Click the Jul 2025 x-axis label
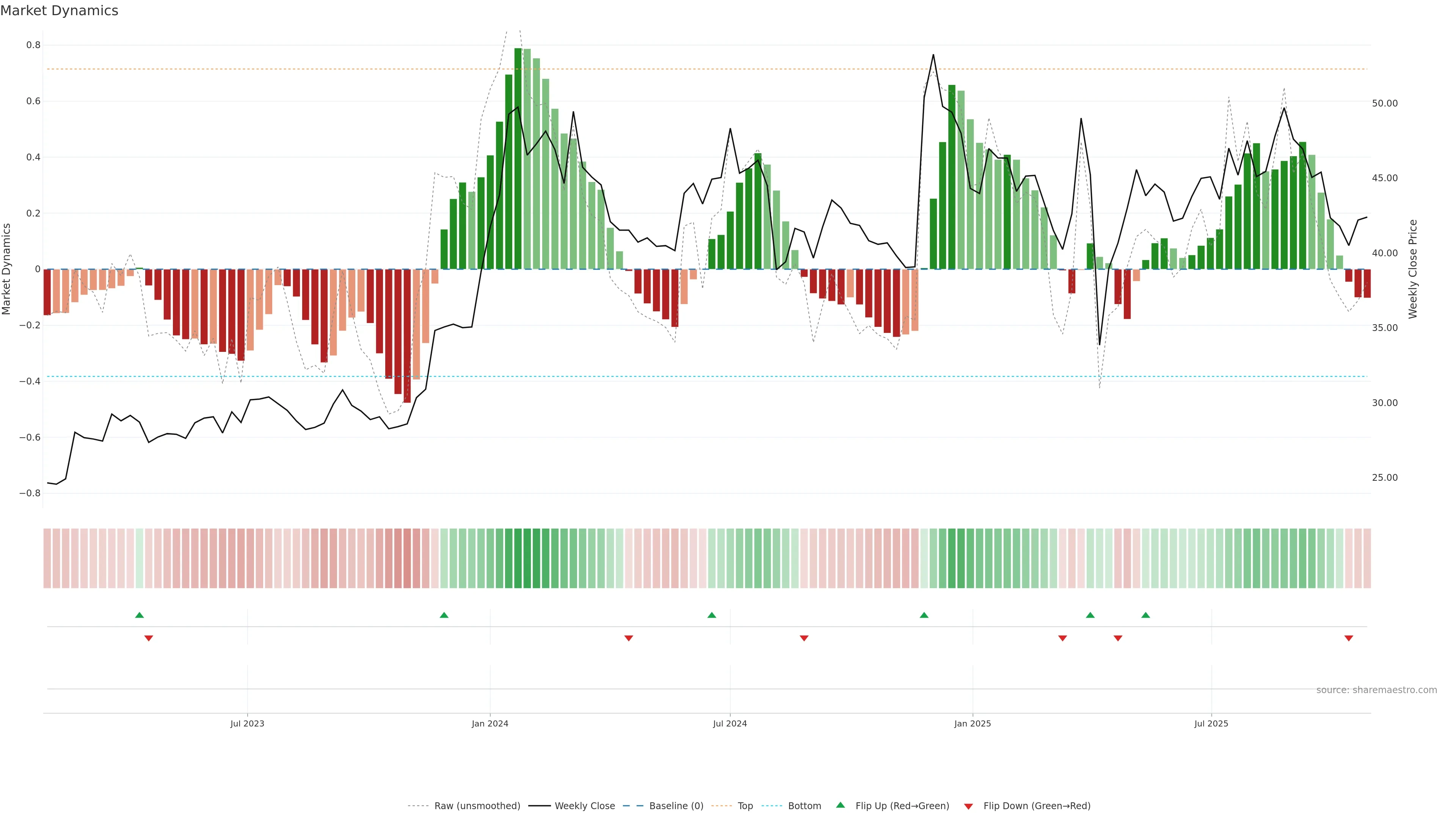Screen dimensions: 1456x819 click(x=1211, y=723)
